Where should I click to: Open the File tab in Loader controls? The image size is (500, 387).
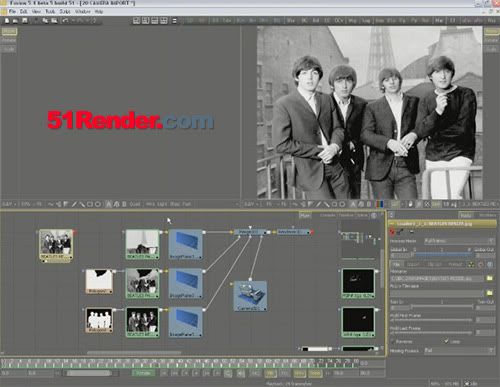(396, 264)
